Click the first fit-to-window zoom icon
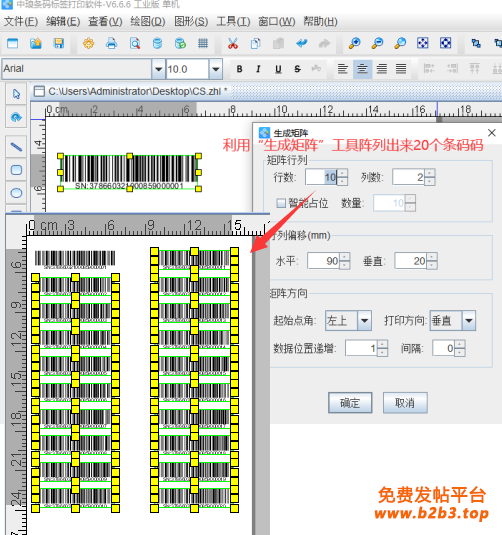The image size is (502, 535). click(423, 43)
